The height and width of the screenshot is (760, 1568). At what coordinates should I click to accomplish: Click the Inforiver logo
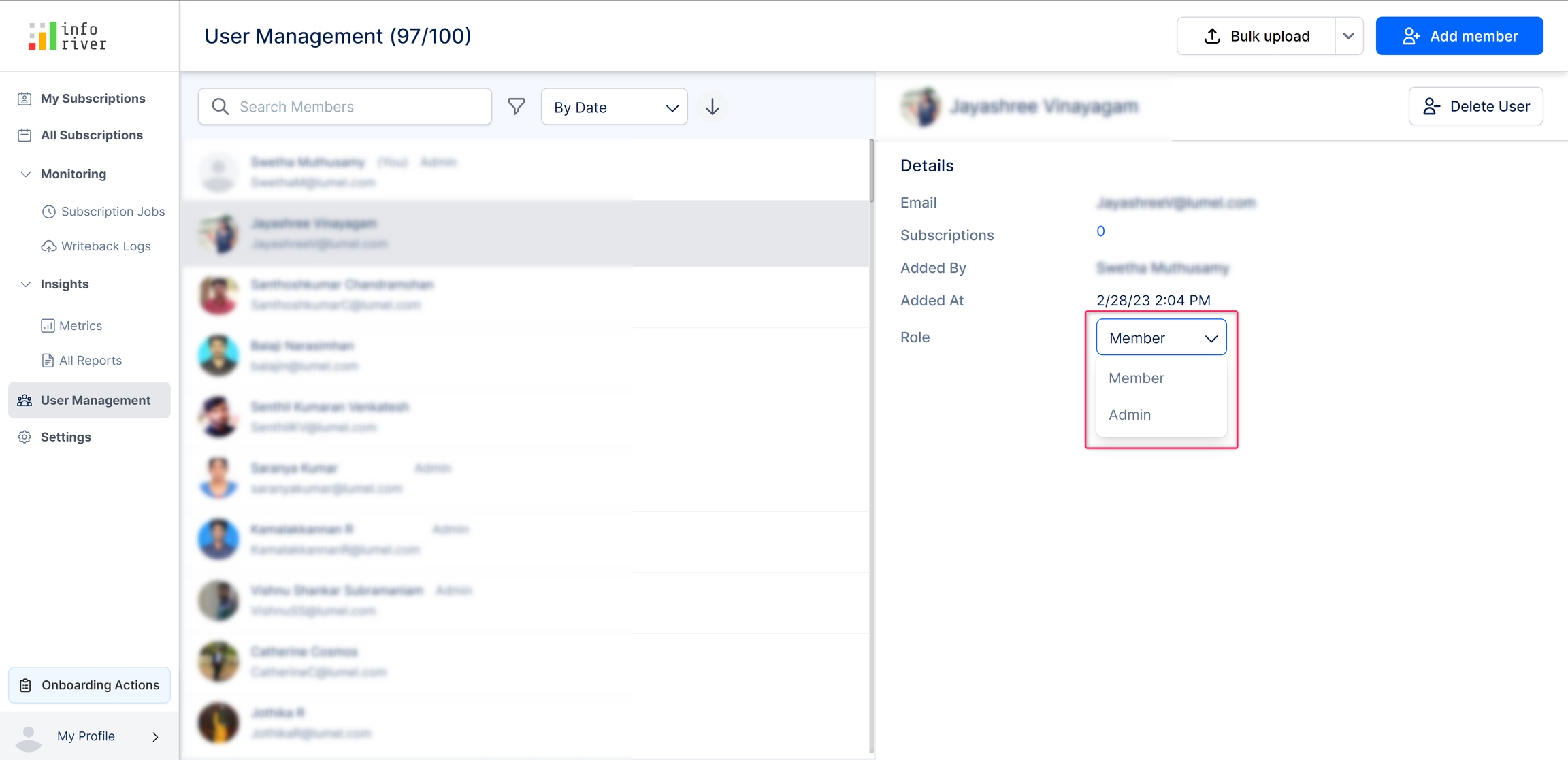pyautogui.click(x=67, y=36)
